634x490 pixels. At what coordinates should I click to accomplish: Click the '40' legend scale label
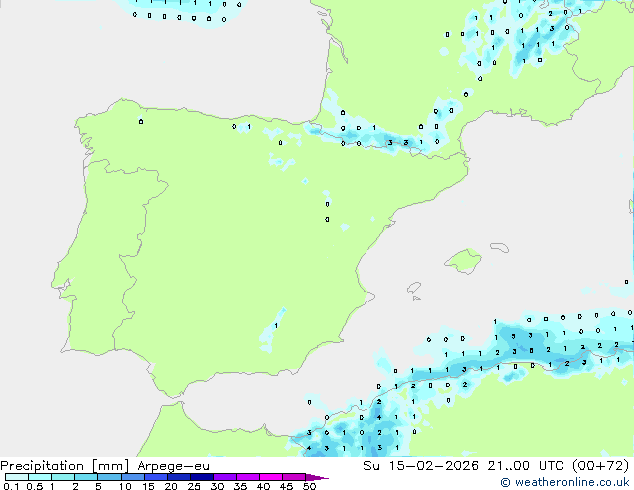click(263, 486)
